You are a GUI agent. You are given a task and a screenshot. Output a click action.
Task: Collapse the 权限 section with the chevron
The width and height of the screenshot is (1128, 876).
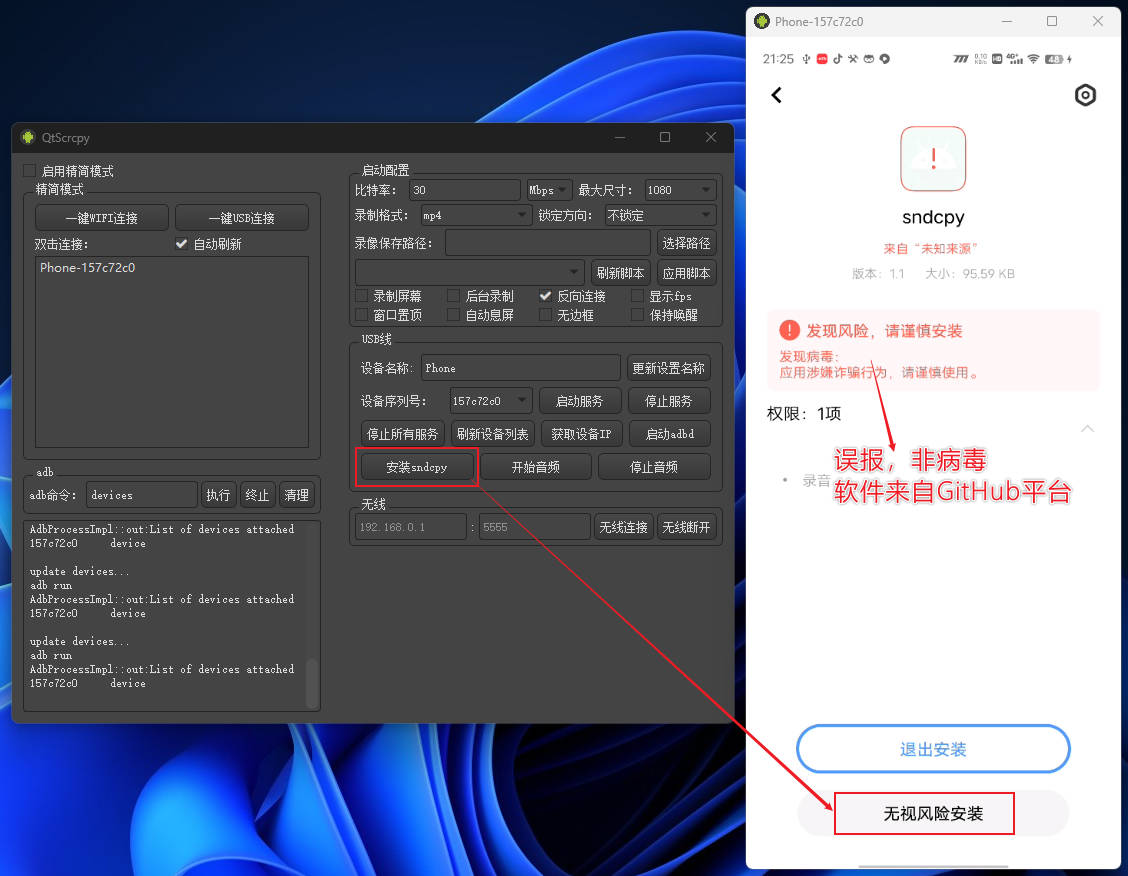(1087, 428)
